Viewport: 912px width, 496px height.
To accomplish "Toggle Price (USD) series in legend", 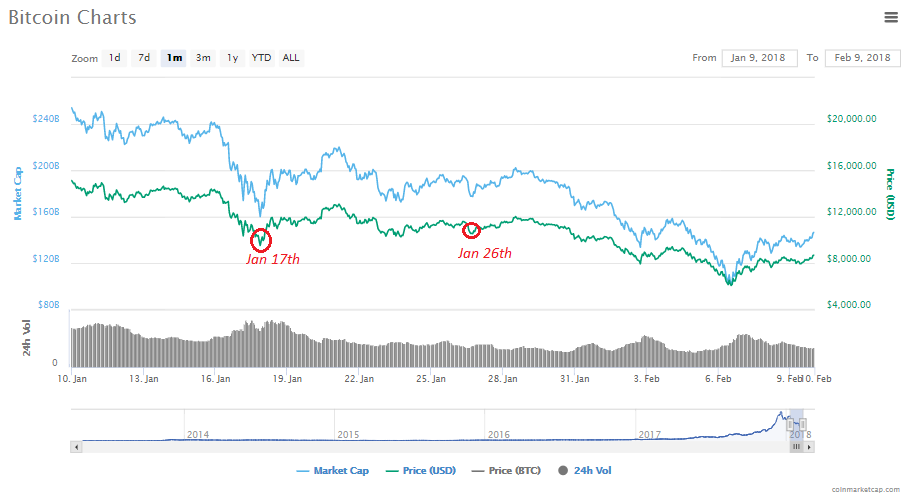I will coord(421,470).
